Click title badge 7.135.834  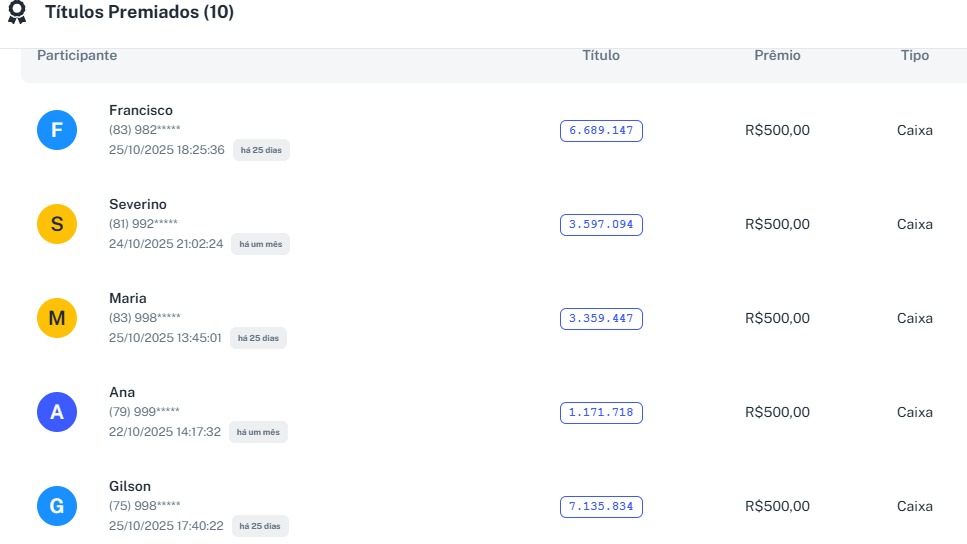[601, 506]
